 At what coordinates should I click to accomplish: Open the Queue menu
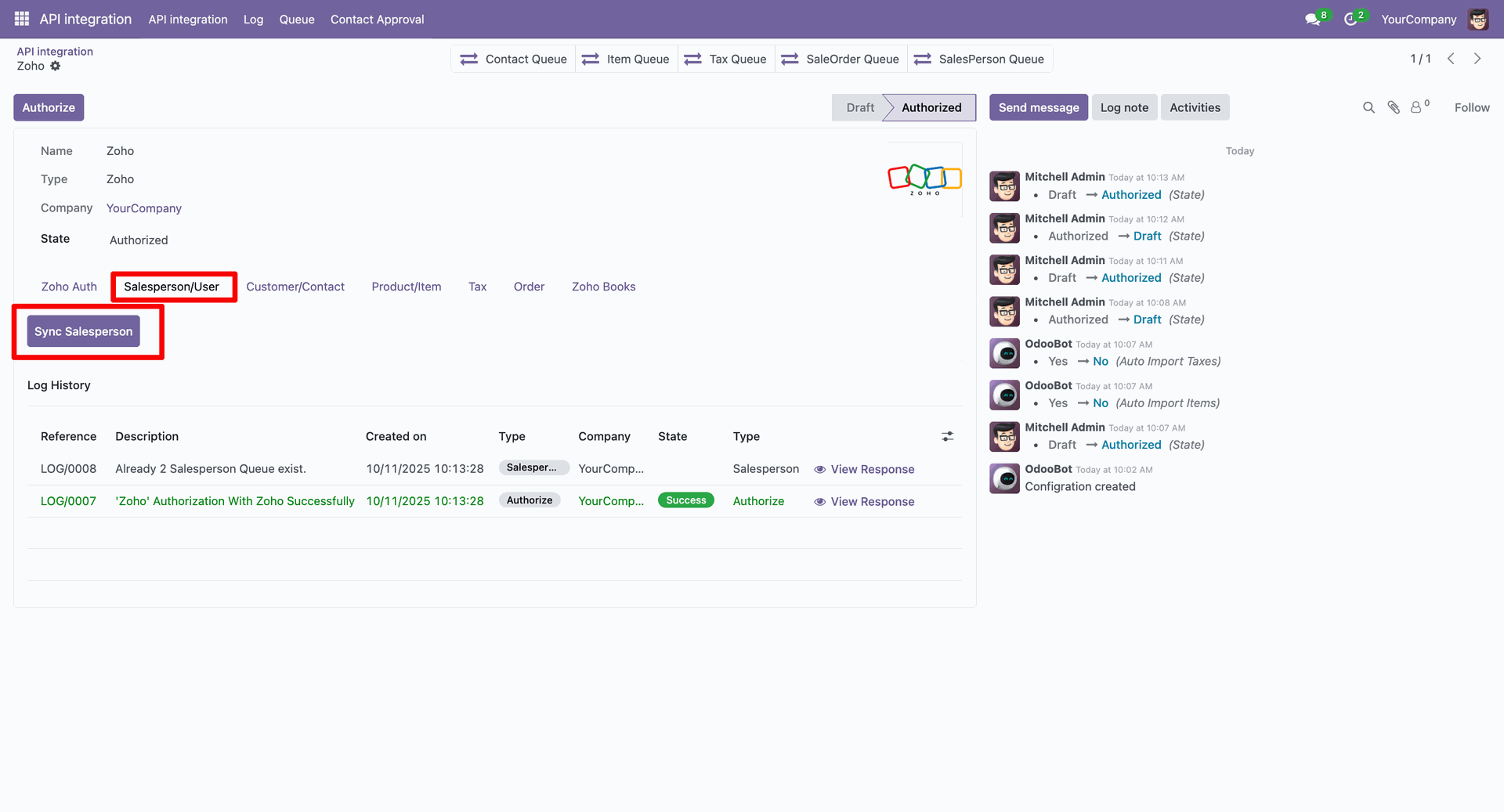(297, 20)
